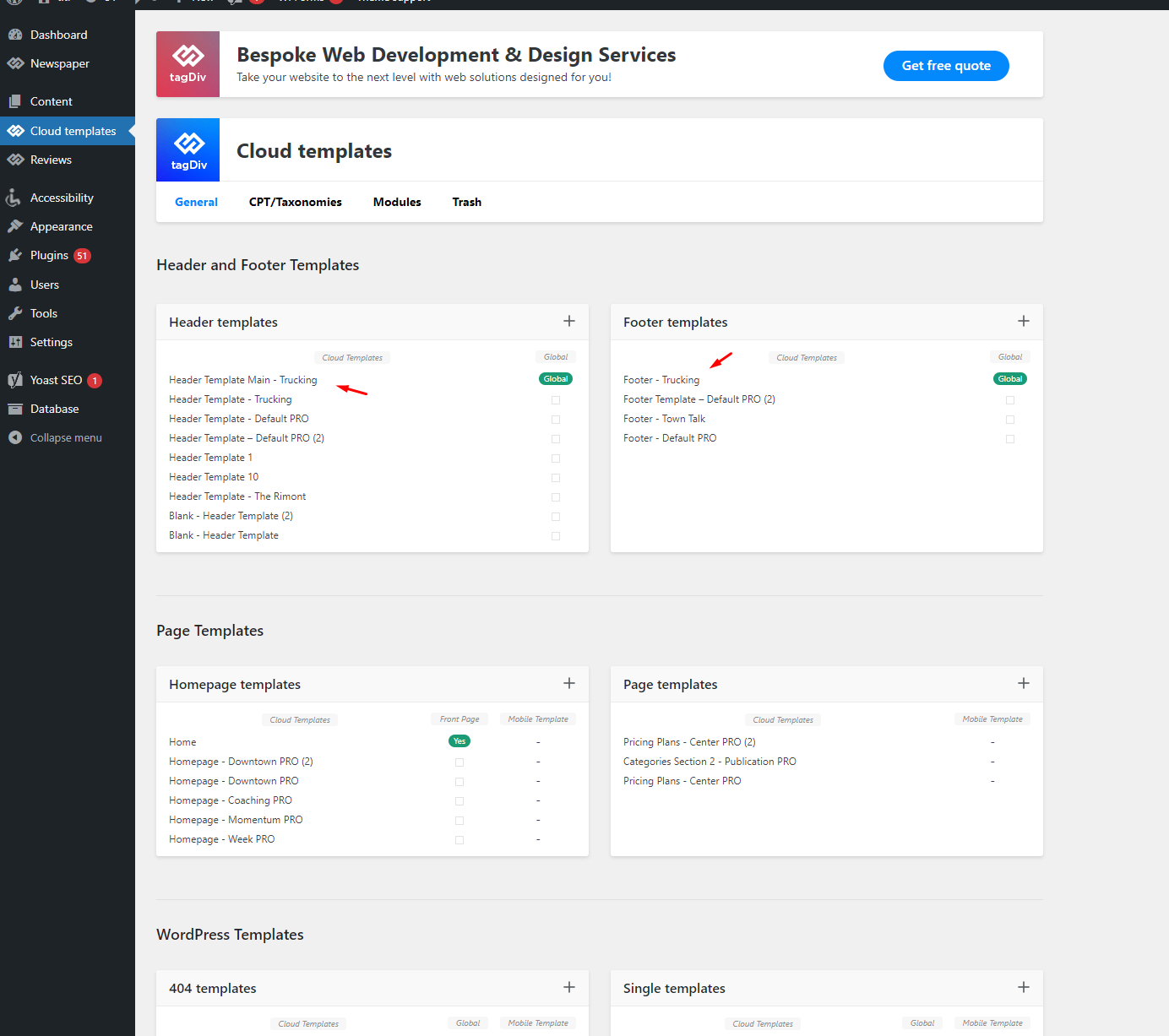This screenshot has height=1036, width=1169.
Task: Select mobile template dash for Home row
Action: (x=538, y=742)
